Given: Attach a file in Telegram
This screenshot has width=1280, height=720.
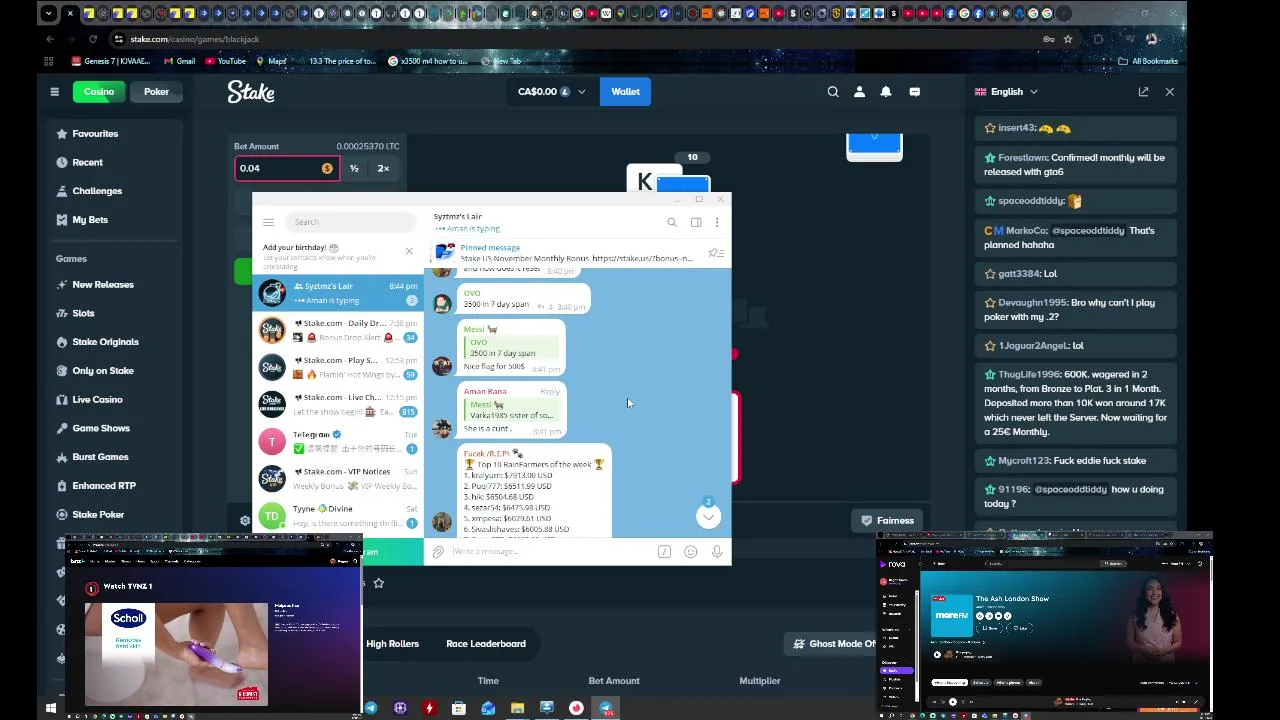Looking at the screenshot, I should [x=438, y=552].
